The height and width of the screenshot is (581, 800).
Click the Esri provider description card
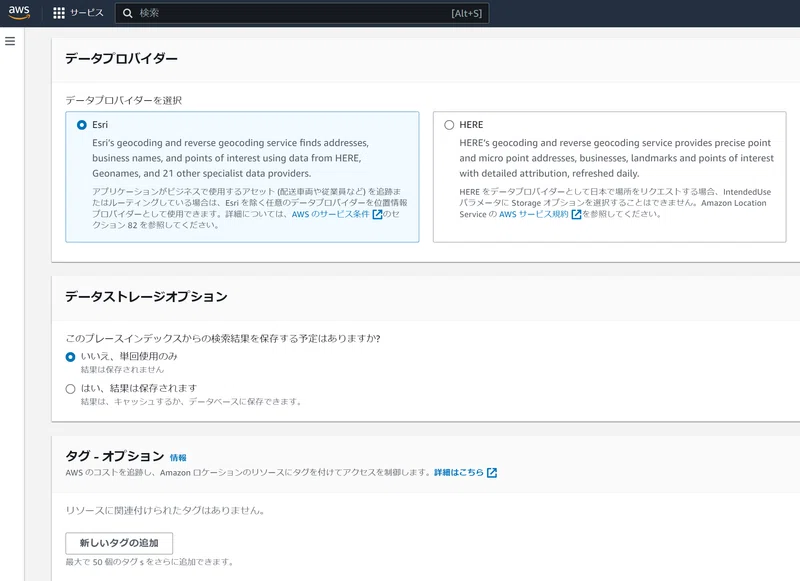[242, 177]
